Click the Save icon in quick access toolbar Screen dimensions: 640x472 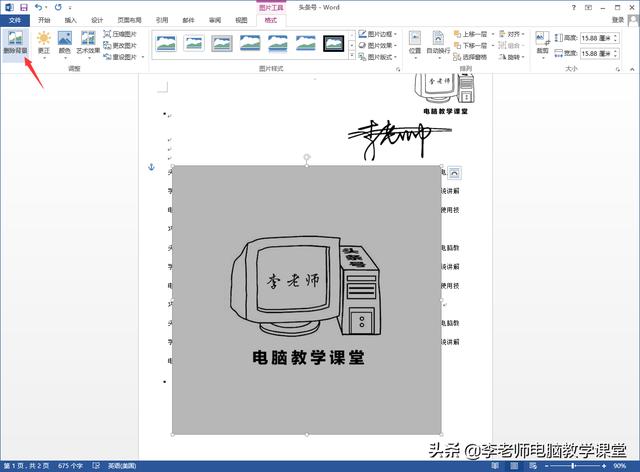[x=24, y=7]
